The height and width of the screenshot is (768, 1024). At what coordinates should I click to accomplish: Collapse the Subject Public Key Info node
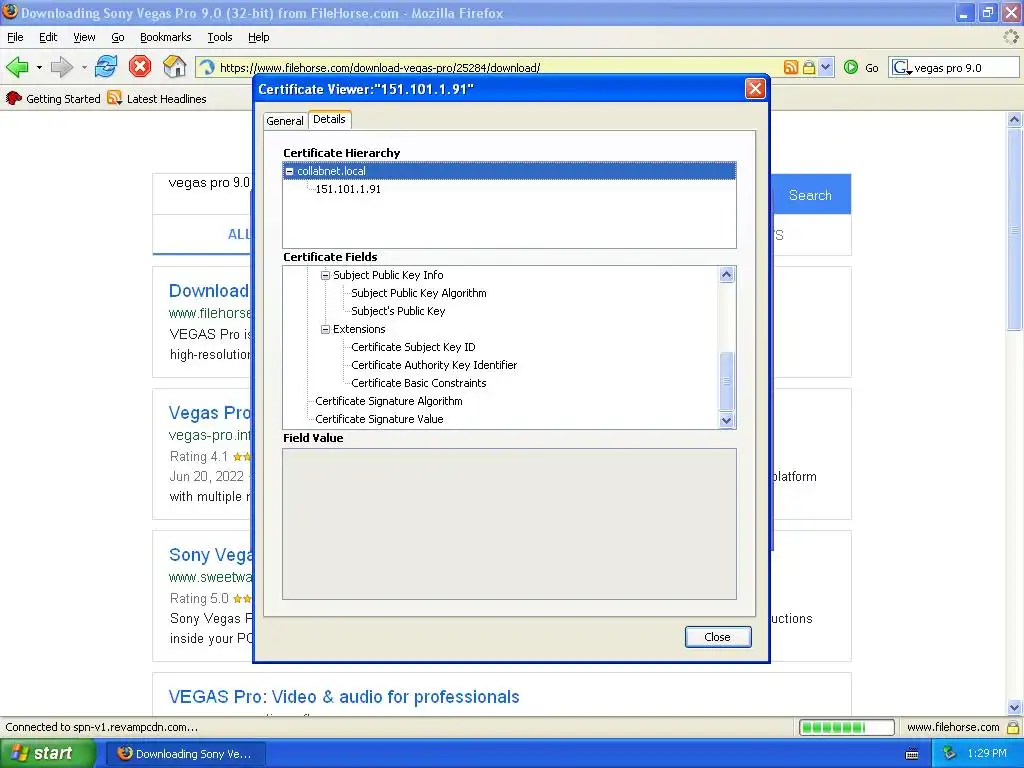point(325,275)
